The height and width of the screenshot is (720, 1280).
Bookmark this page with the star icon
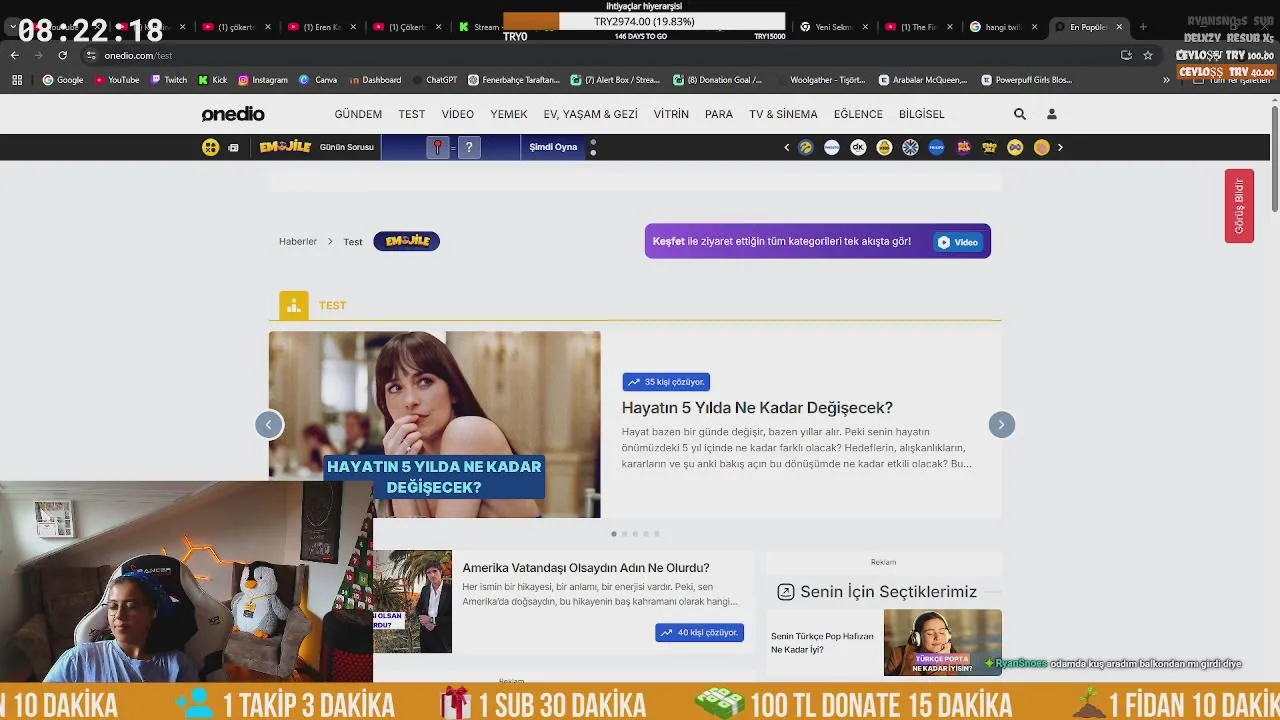[x=1148, y=55]
